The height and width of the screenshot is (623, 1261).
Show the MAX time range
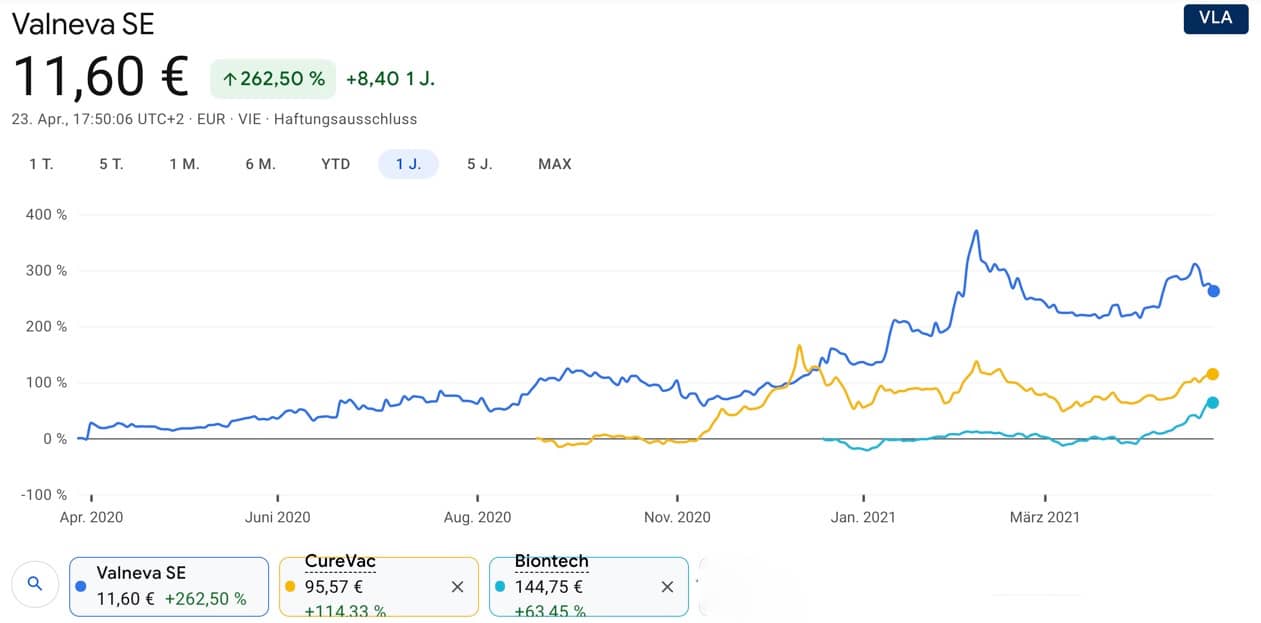click(555, 164)
